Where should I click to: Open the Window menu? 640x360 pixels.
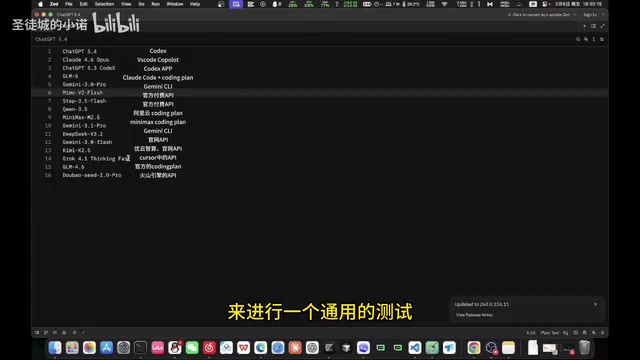coord(175,4)
